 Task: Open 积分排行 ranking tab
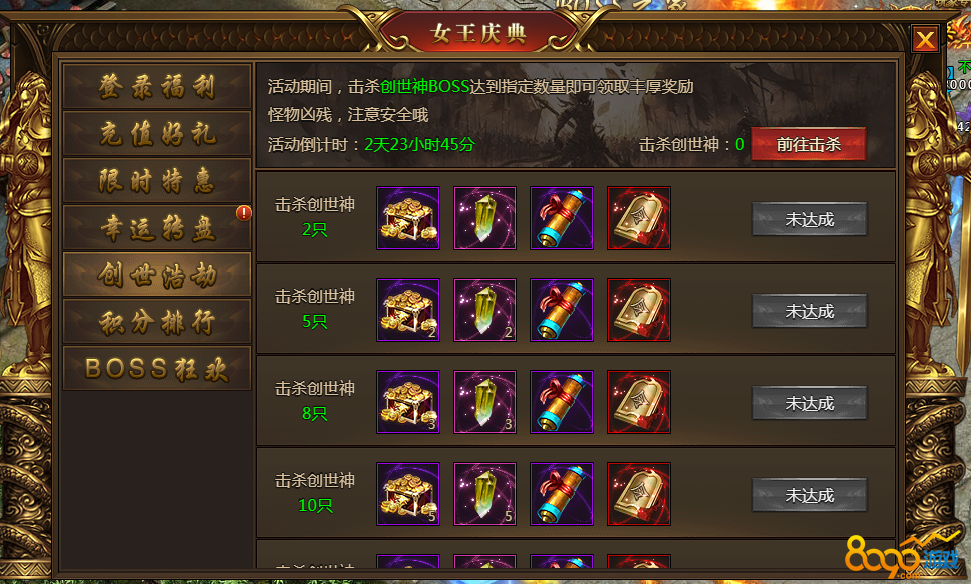tap(157, 321)
